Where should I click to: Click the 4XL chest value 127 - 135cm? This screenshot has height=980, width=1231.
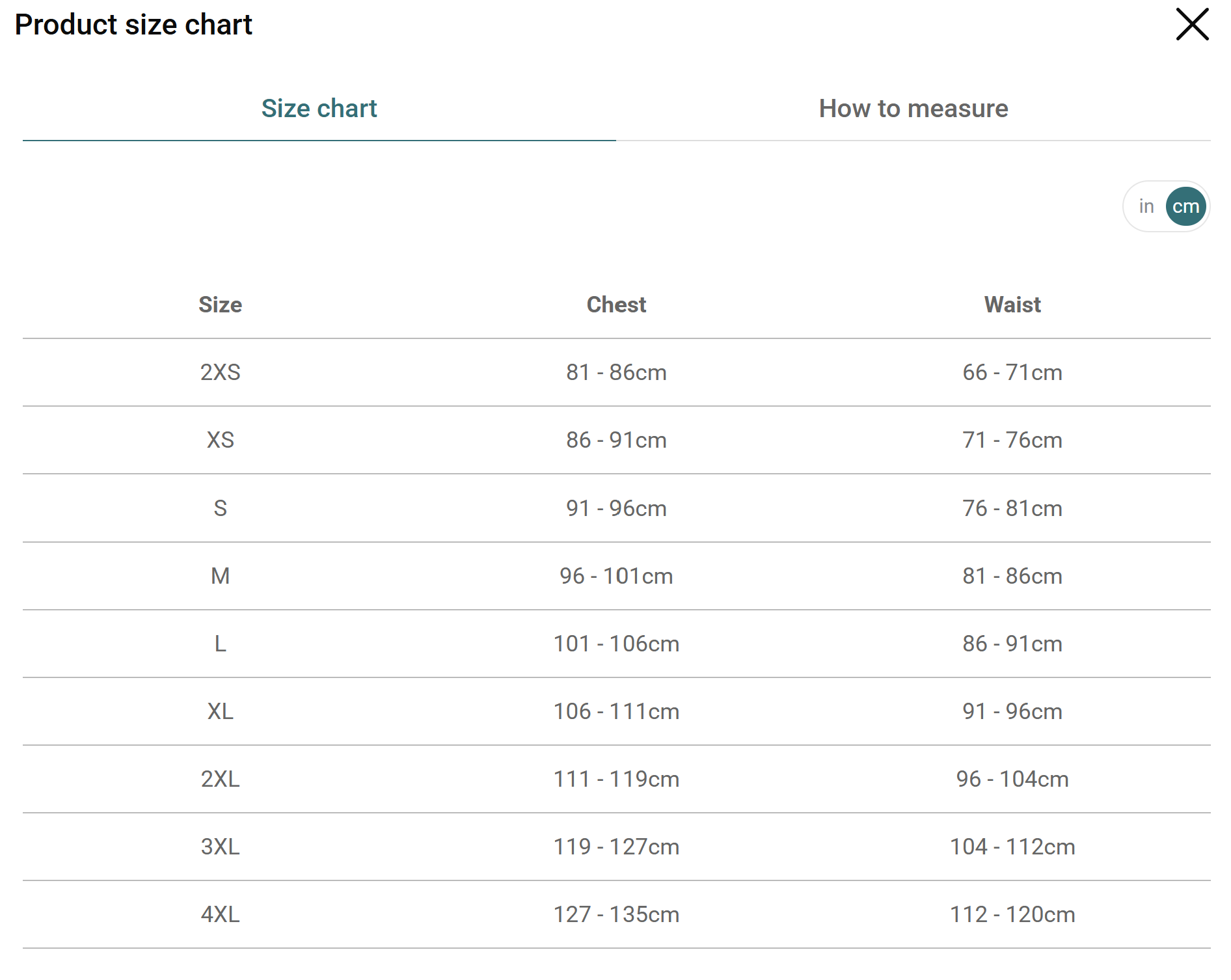point(616,914)
